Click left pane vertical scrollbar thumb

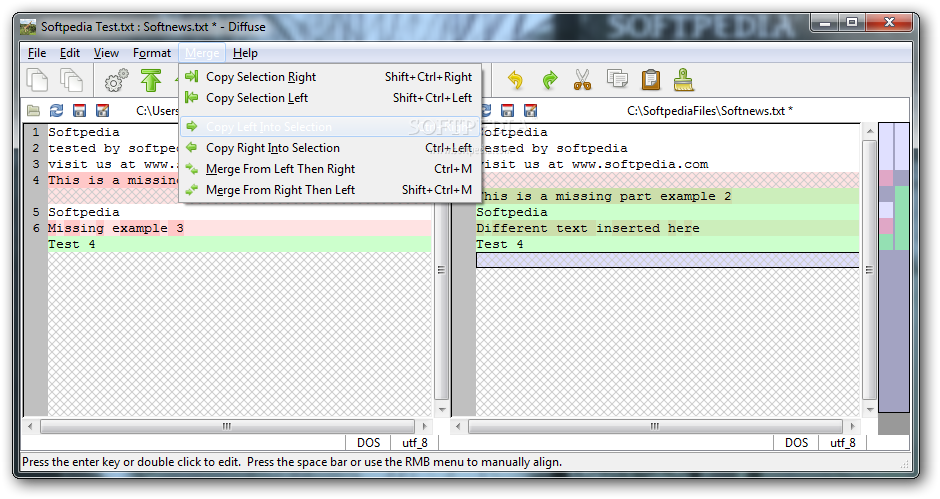click(x=441, y=270)
